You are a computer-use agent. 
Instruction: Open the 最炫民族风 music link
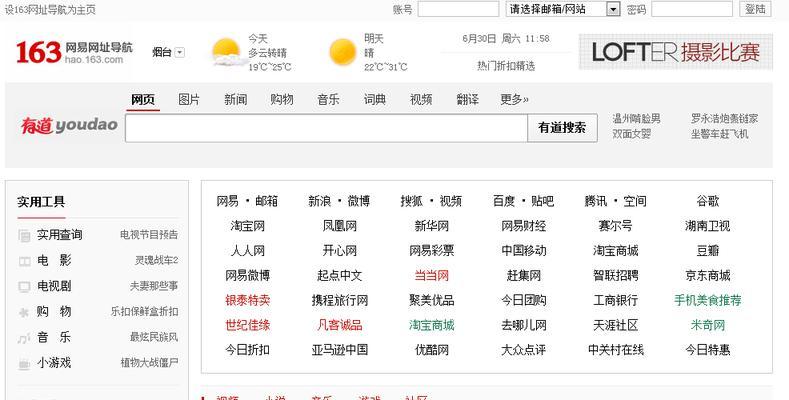[154, 337]
